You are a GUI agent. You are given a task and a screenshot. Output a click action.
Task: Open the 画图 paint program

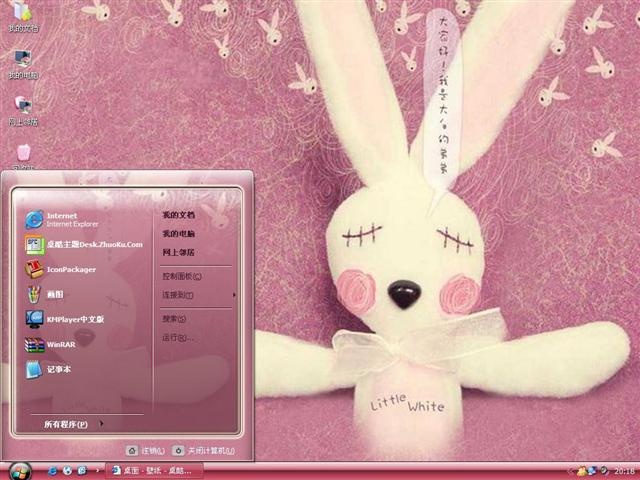tap(44, 294)
